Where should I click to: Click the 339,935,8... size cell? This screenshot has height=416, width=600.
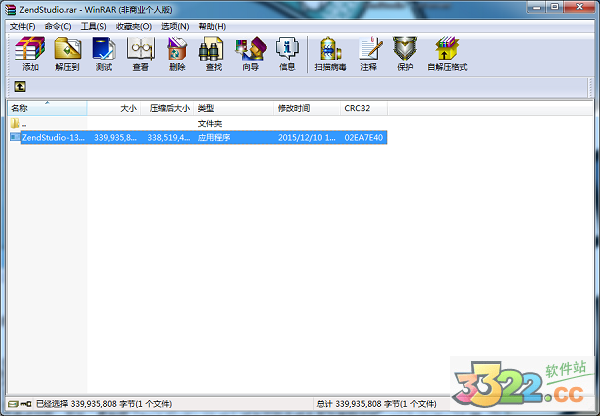(x=115, y=137)
